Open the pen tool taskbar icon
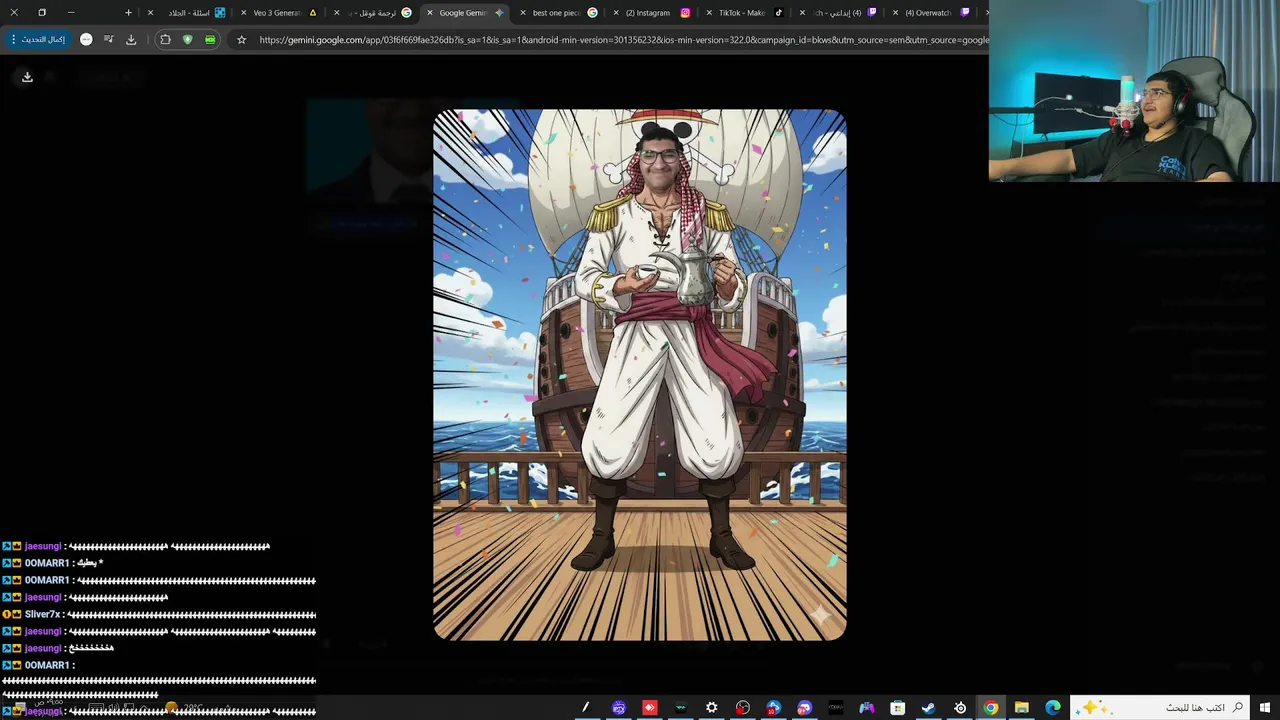1280x720 pixels. [585, 708]
